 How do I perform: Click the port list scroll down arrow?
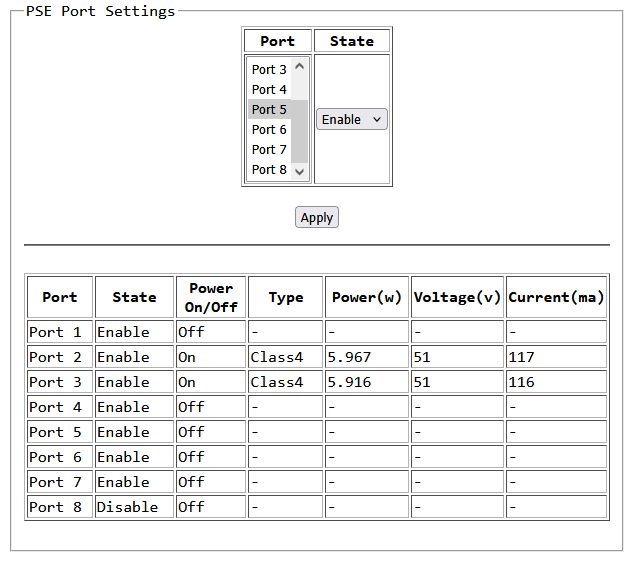pos(299,172)
